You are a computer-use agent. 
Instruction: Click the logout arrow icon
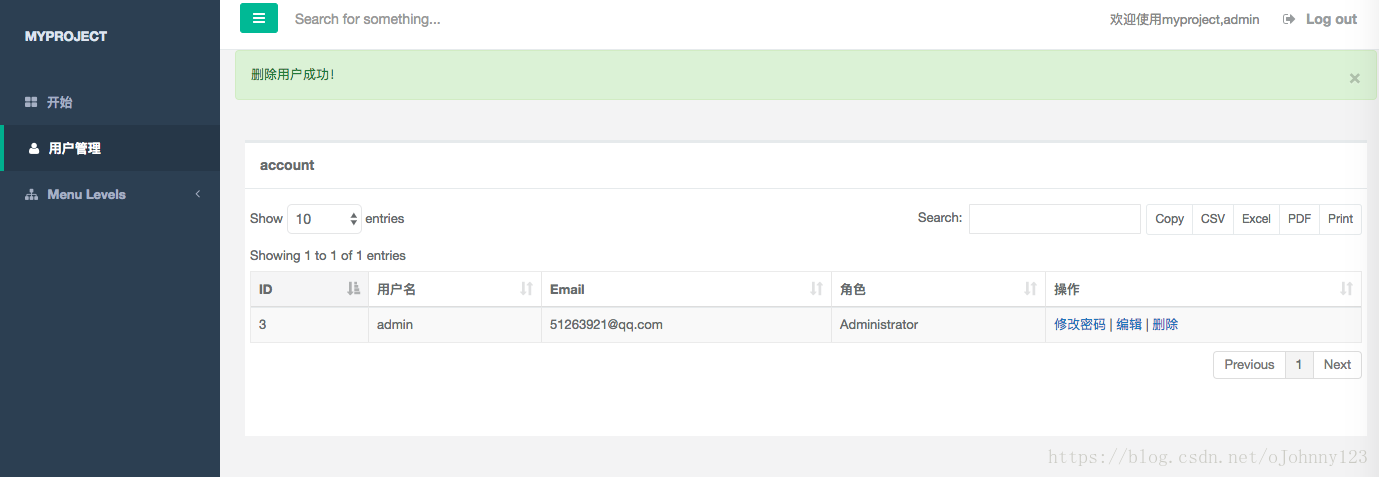(x=1289, y=19)
